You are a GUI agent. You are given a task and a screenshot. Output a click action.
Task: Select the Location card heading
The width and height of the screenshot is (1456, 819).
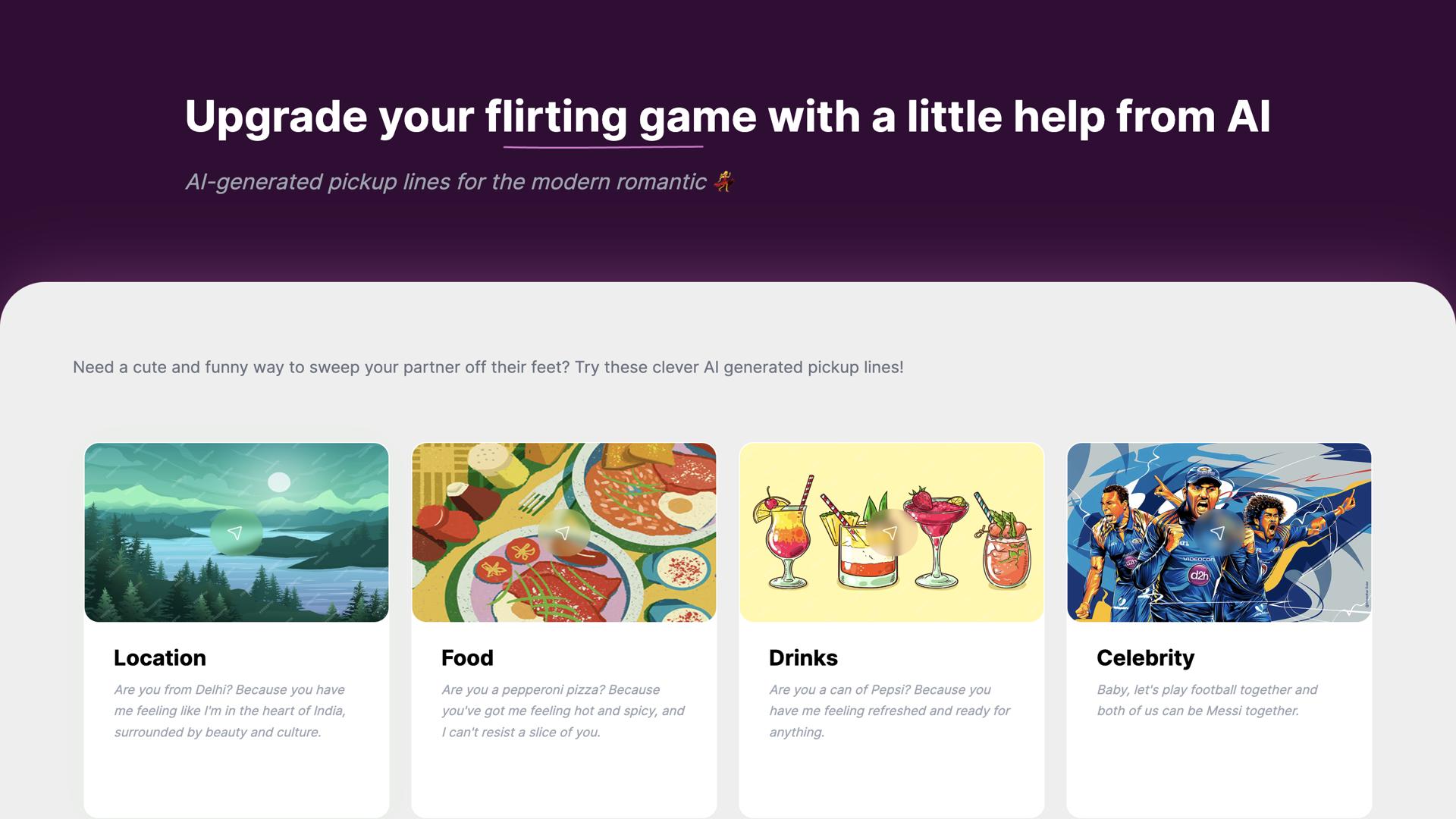(x=159, y=658)
